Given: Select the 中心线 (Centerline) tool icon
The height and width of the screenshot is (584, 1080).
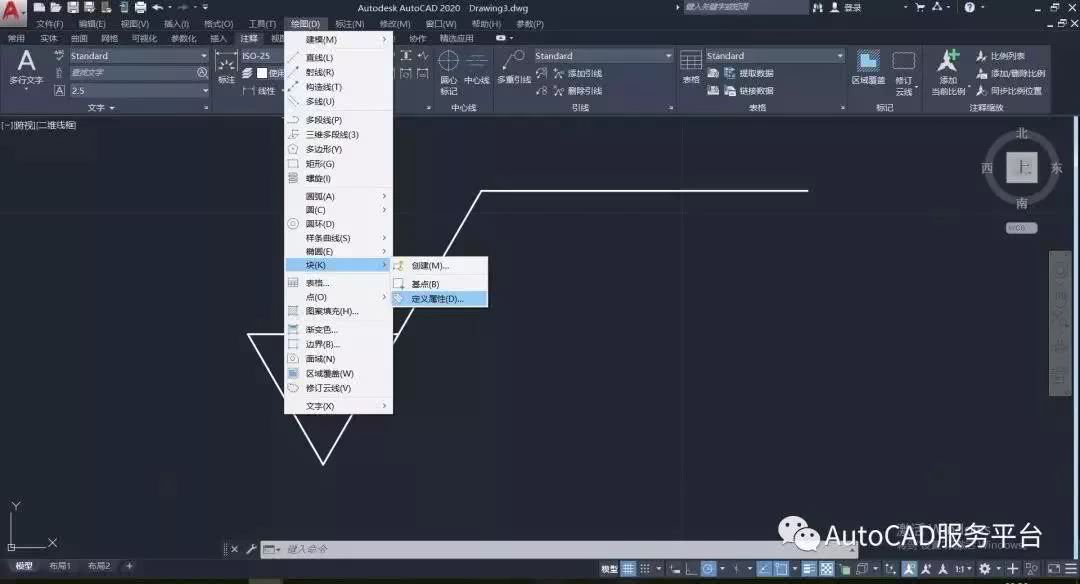Looking at the screenshot, I should [478, 58].
